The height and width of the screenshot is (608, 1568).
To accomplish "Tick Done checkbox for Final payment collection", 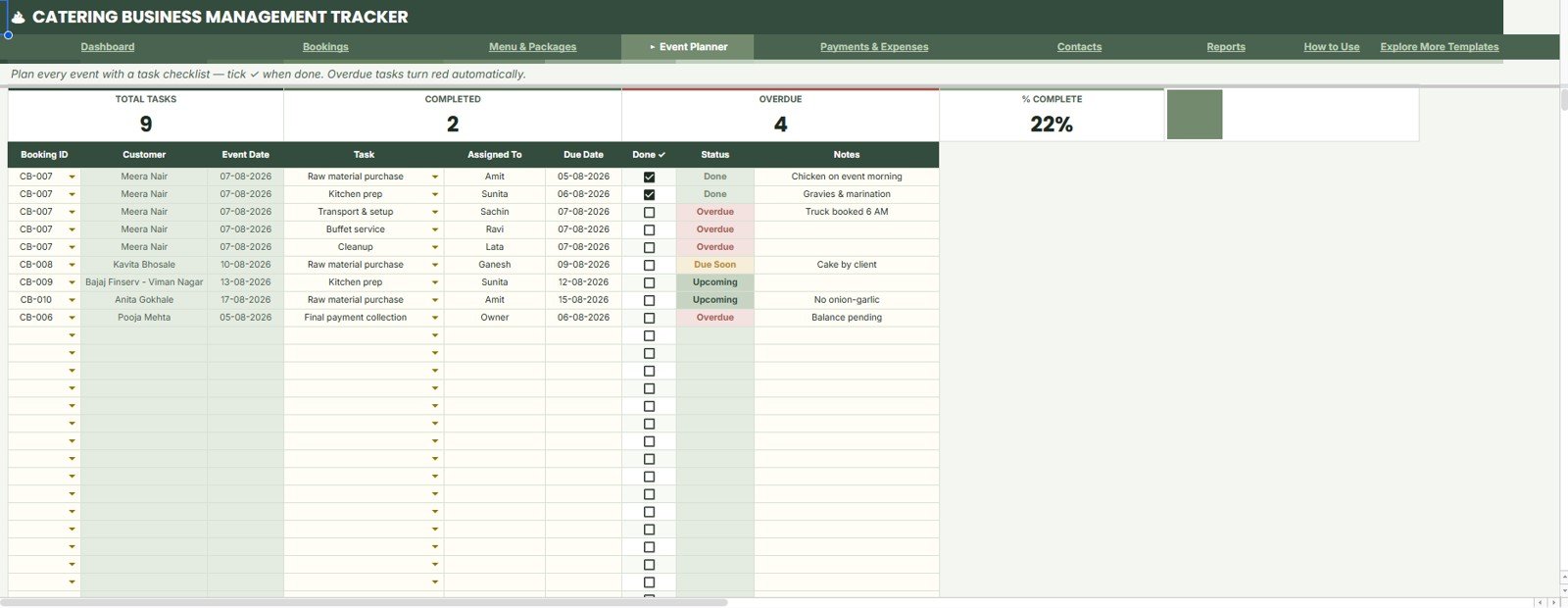I will (649, 318).
